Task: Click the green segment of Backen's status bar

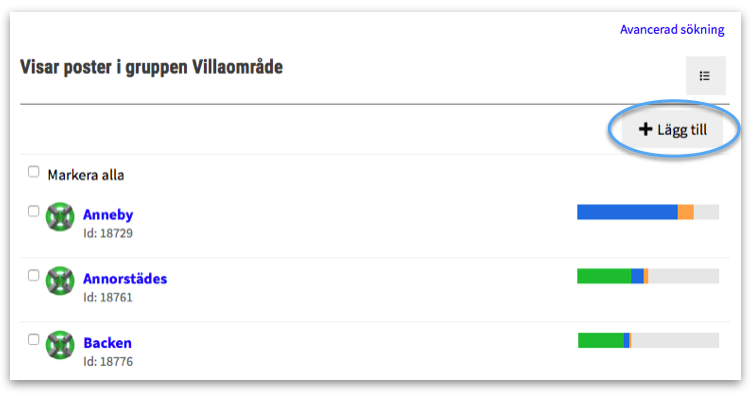Action: pyautogui.click(x=601, y=340)
